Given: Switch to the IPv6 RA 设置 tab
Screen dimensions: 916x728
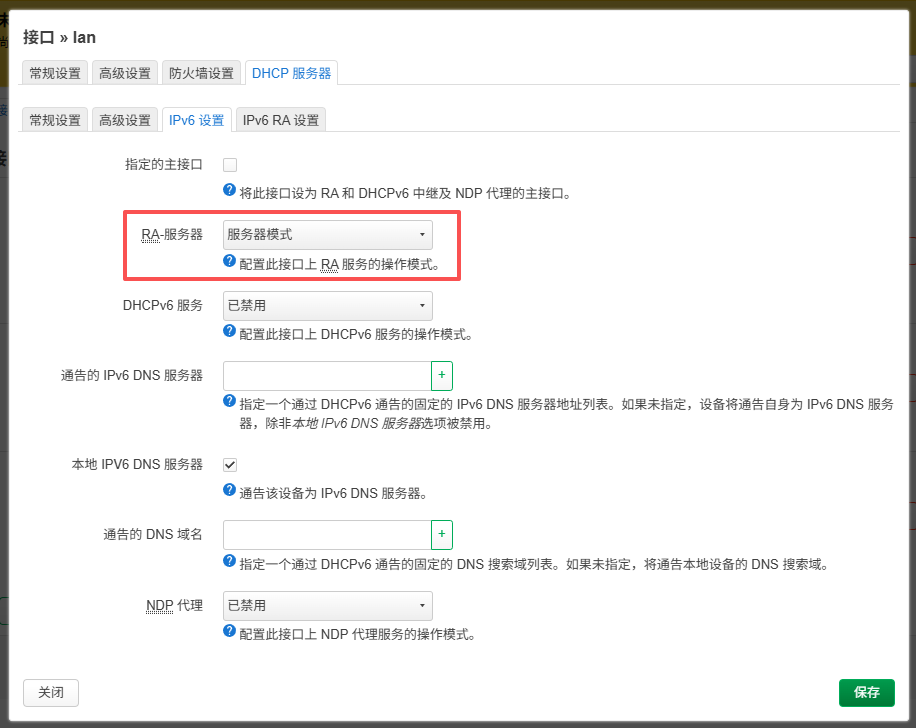Looking at the screenshot, I should coord(280,119).
